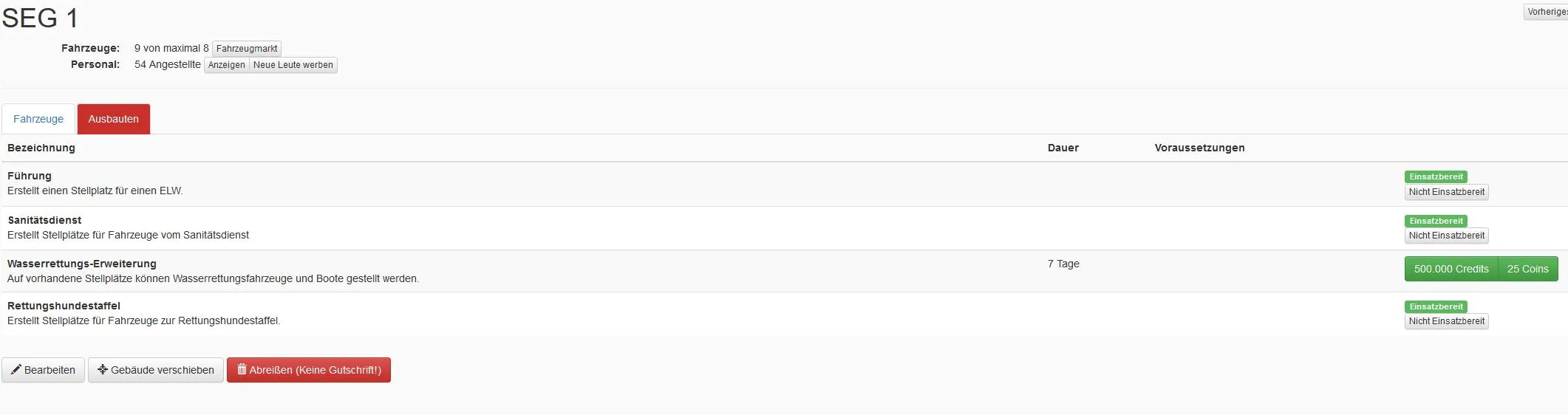This screenshot has width=1568, height=415.
Task: Select the Ausbauten tab
Action: tap(113, 119)
